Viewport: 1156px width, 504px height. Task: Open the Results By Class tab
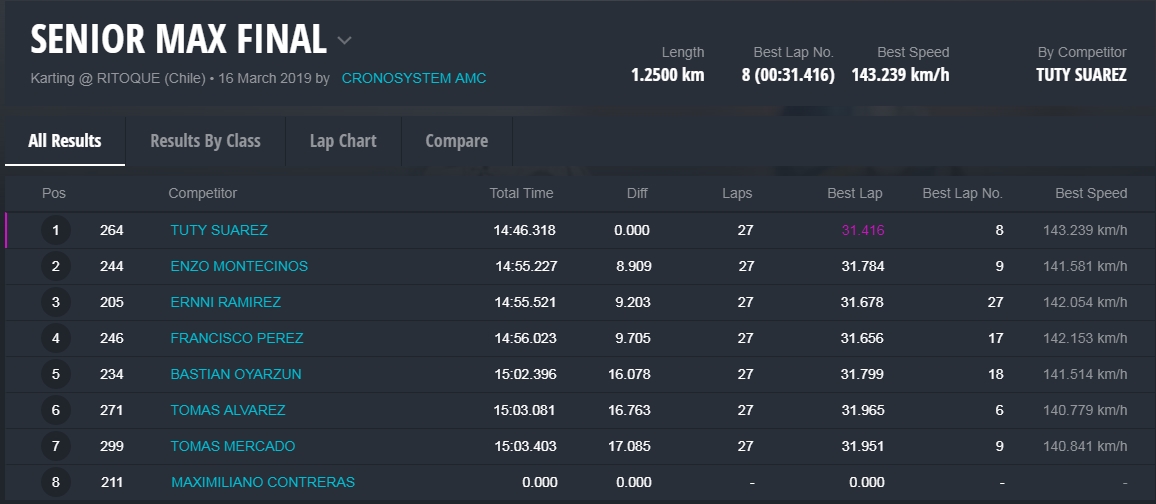[205, 141]
